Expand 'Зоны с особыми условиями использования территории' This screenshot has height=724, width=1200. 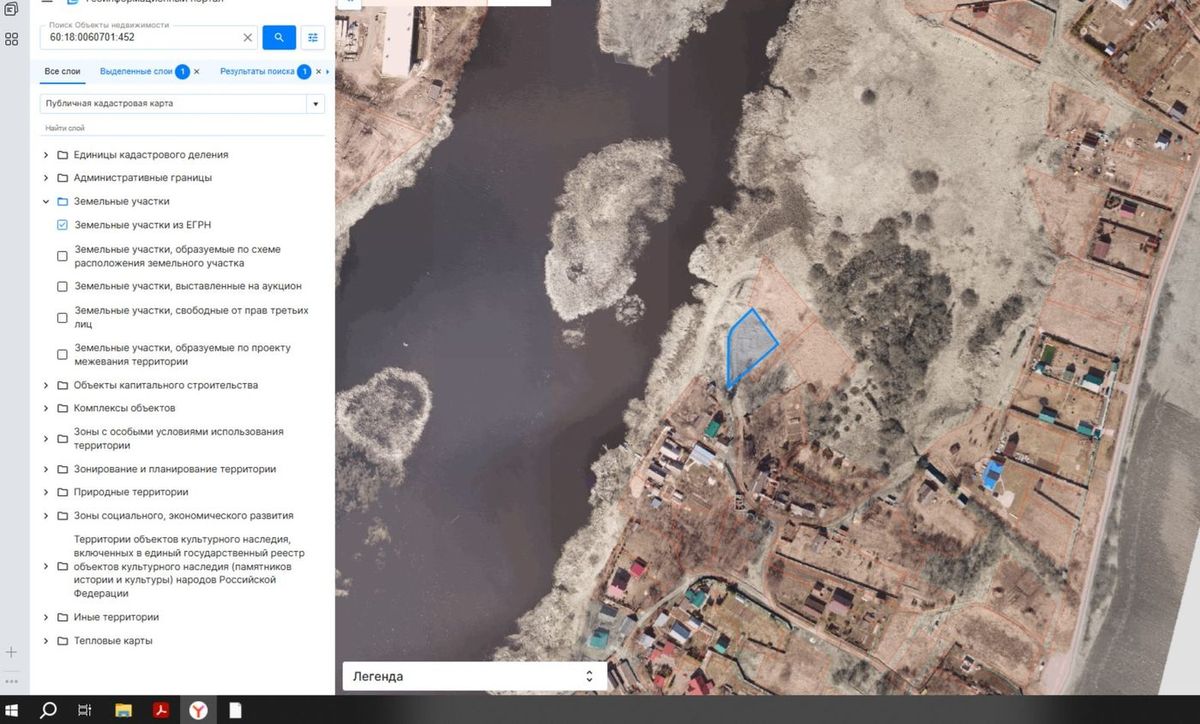45,438
